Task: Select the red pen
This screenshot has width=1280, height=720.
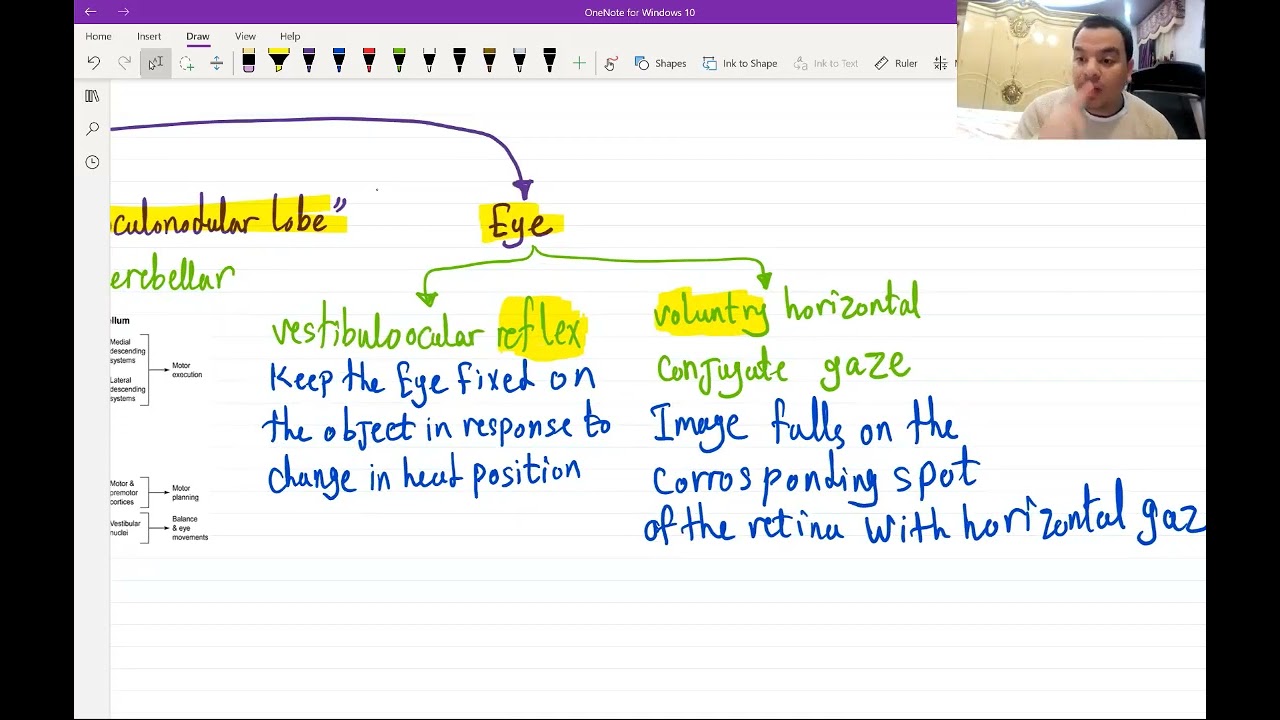Action: click(x=369, y=62)
